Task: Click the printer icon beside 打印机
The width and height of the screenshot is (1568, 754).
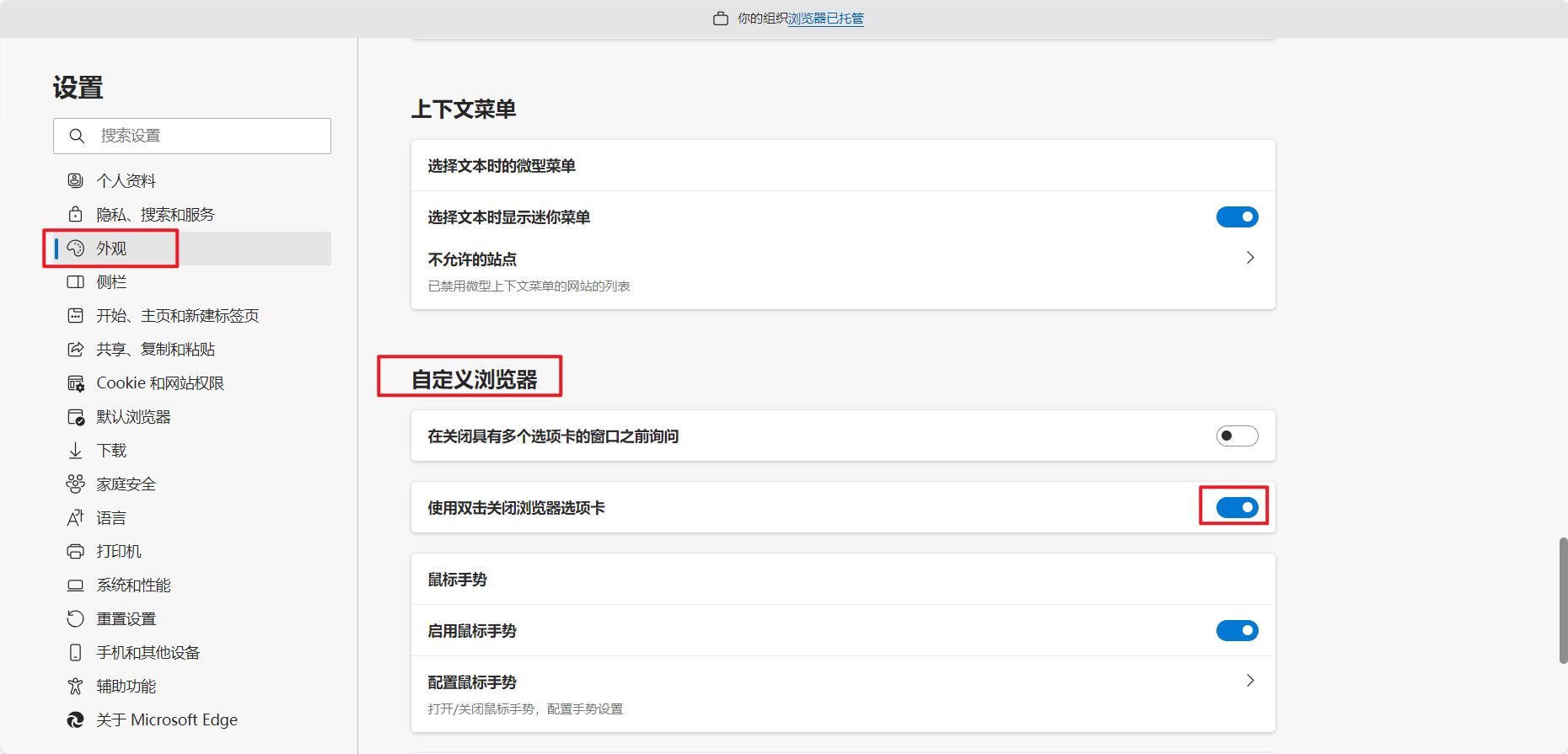Action: tap(75, 551)
